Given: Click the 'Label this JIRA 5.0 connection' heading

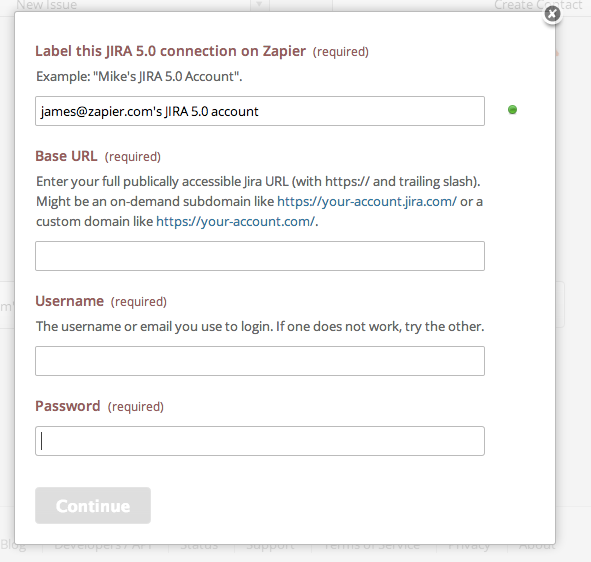Looking at the screenshot, I should [x=170, y=51].
